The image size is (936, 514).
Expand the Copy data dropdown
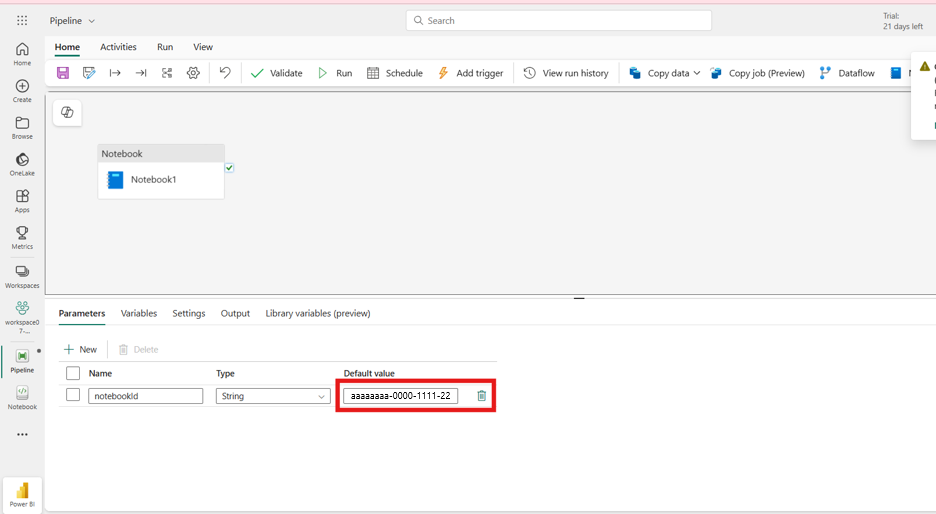(x=697, y=73)
